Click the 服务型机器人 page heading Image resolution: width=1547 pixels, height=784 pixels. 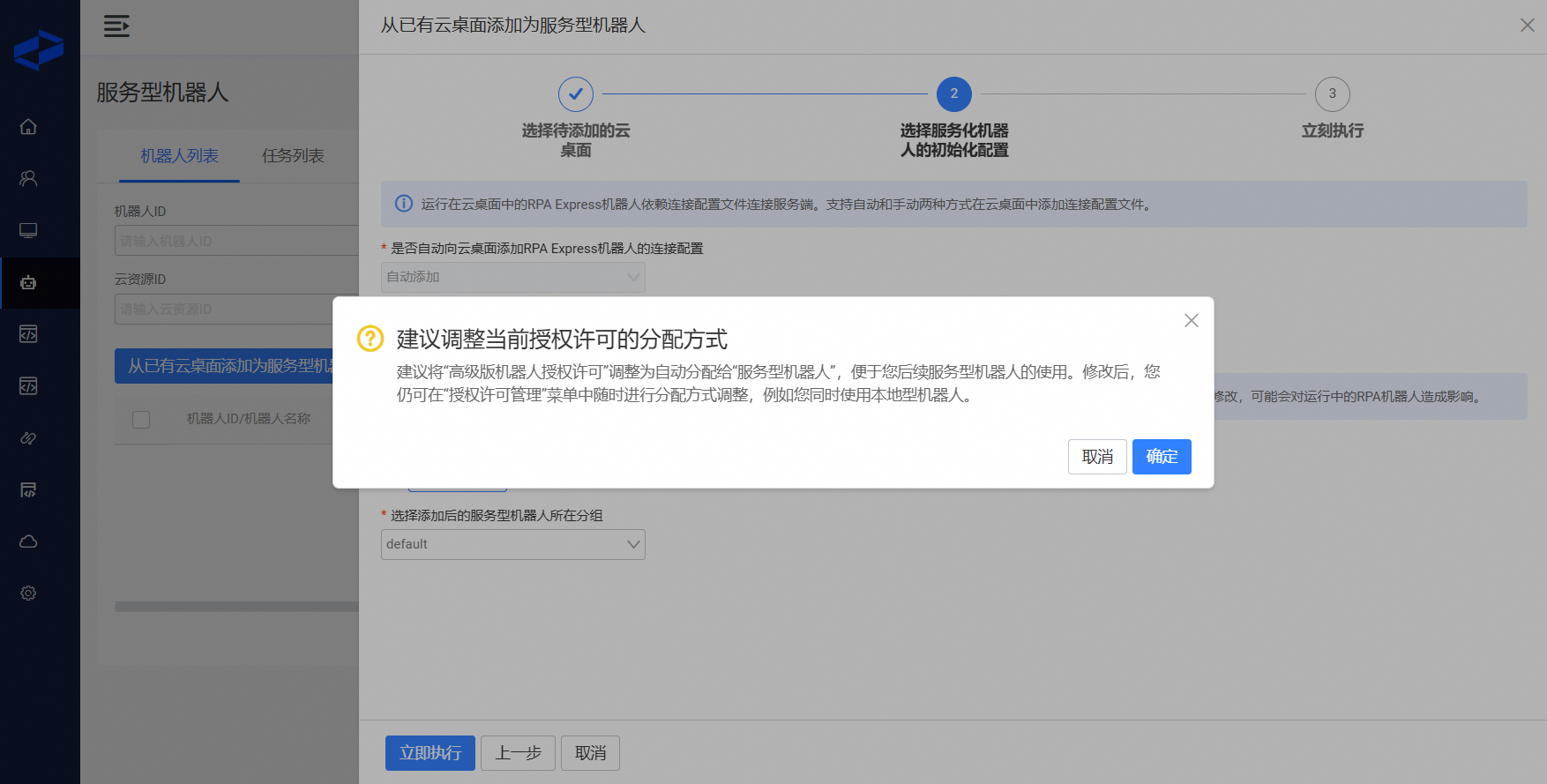coord(162,93)
